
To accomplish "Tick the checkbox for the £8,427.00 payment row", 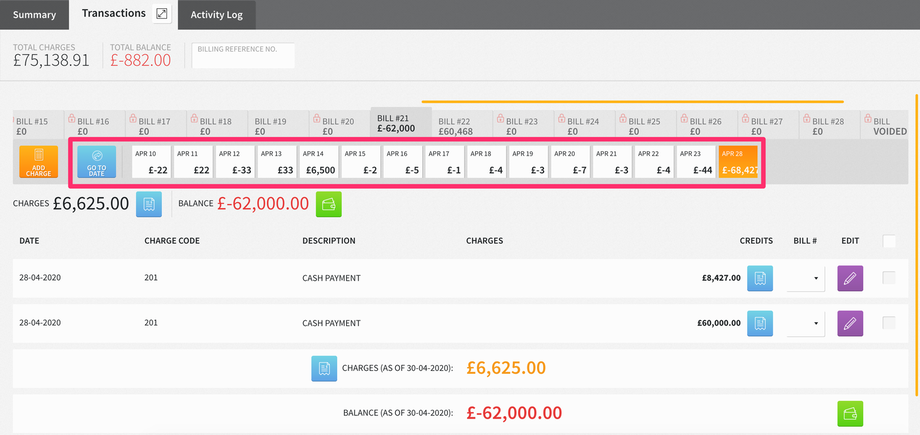I will tap(889, 278).
